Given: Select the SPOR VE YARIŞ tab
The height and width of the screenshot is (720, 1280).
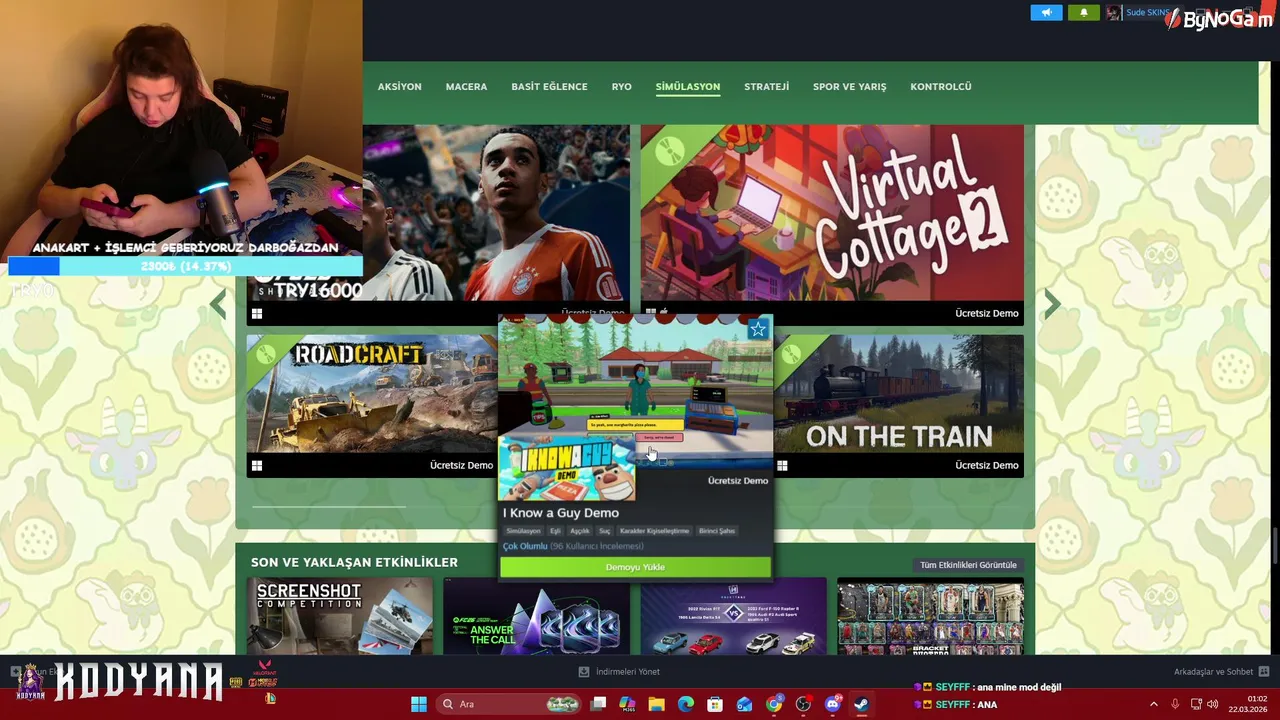Looking at the screenshot, I should (849, 87).
